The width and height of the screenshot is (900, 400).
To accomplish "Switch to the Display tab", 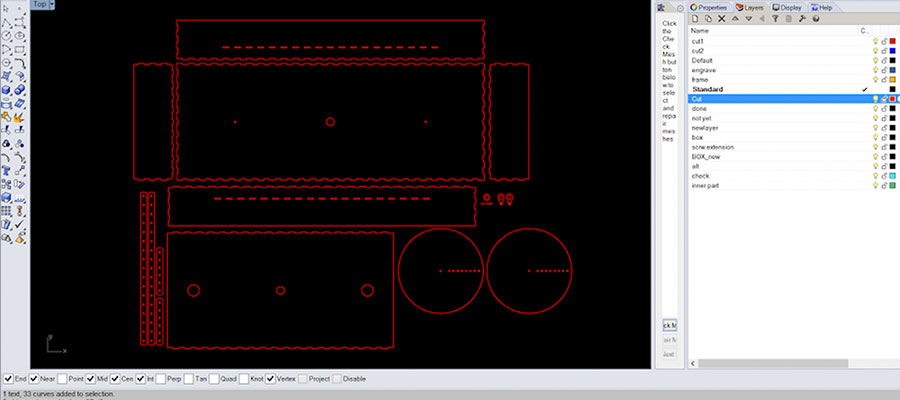I will pos(788,7).
